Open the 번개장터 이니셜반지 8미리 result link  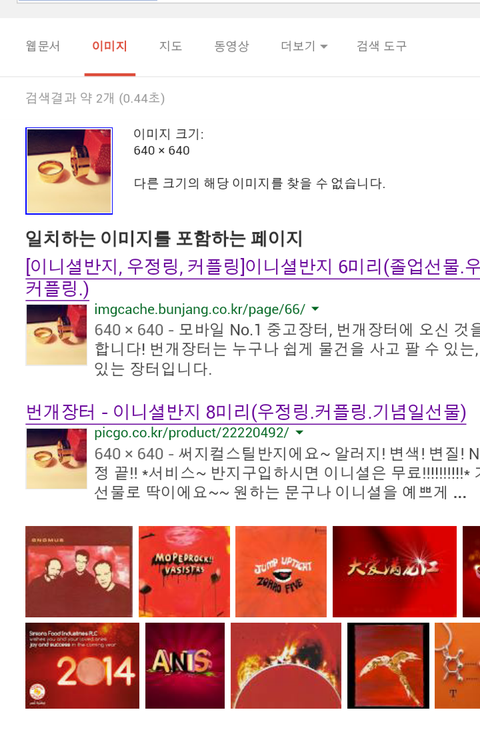point(246,412)
